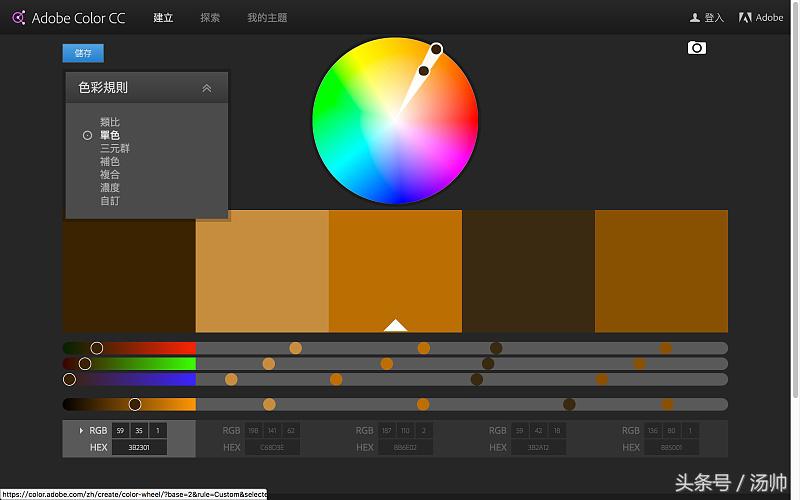Click the blue 儲存 save button
The height and width of the screenshot is (500, 800).
pyautogui.click(x=83, y=53)
